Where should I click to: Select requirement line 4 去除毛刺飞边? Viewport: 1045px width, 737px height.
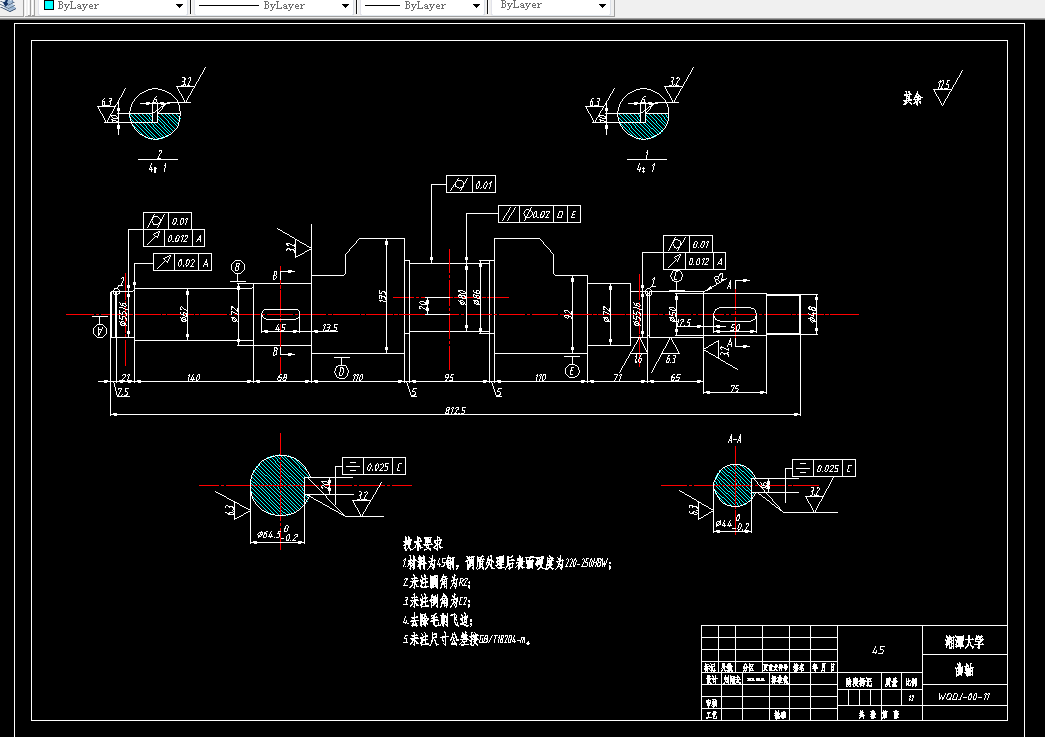tap(438, 620)
